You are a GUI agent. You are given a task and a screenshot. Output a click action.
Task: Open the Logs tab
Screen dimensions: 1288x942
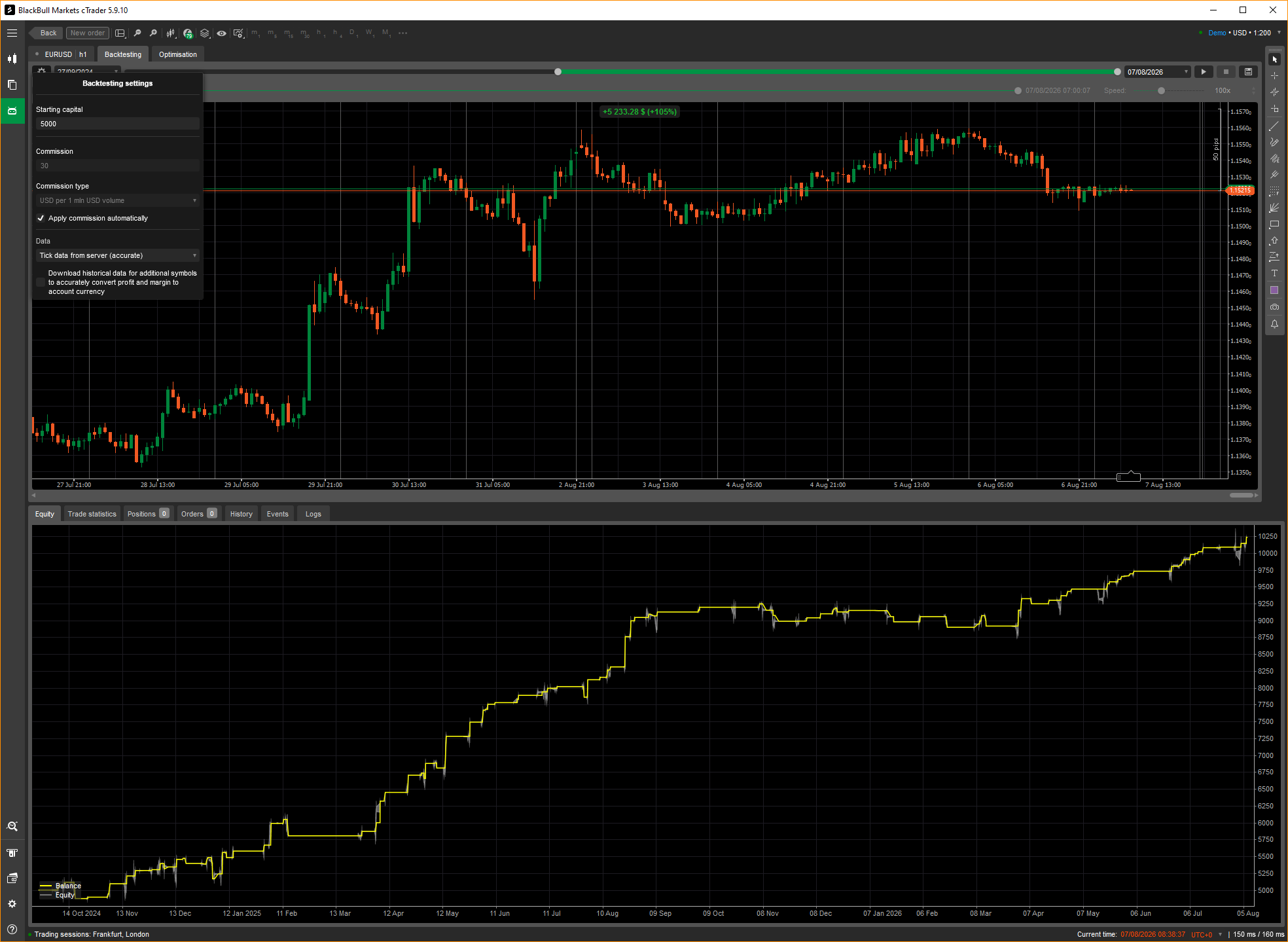tap(313, 514)
